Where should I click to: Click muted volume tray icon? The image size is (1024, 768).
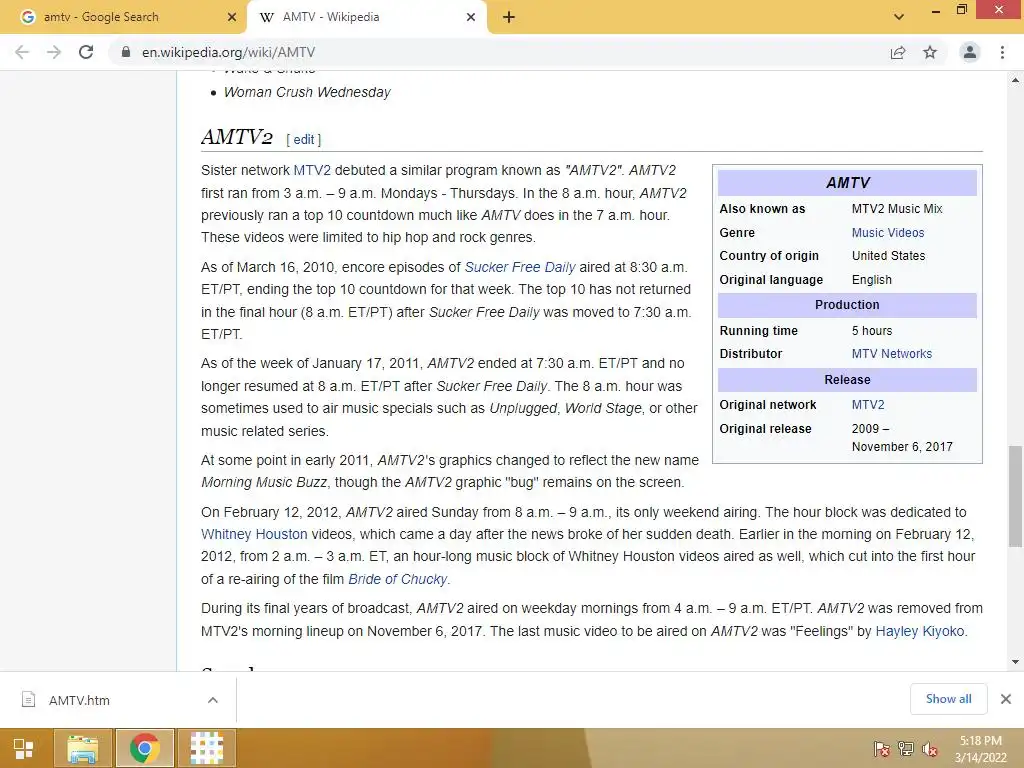[930, 748]
